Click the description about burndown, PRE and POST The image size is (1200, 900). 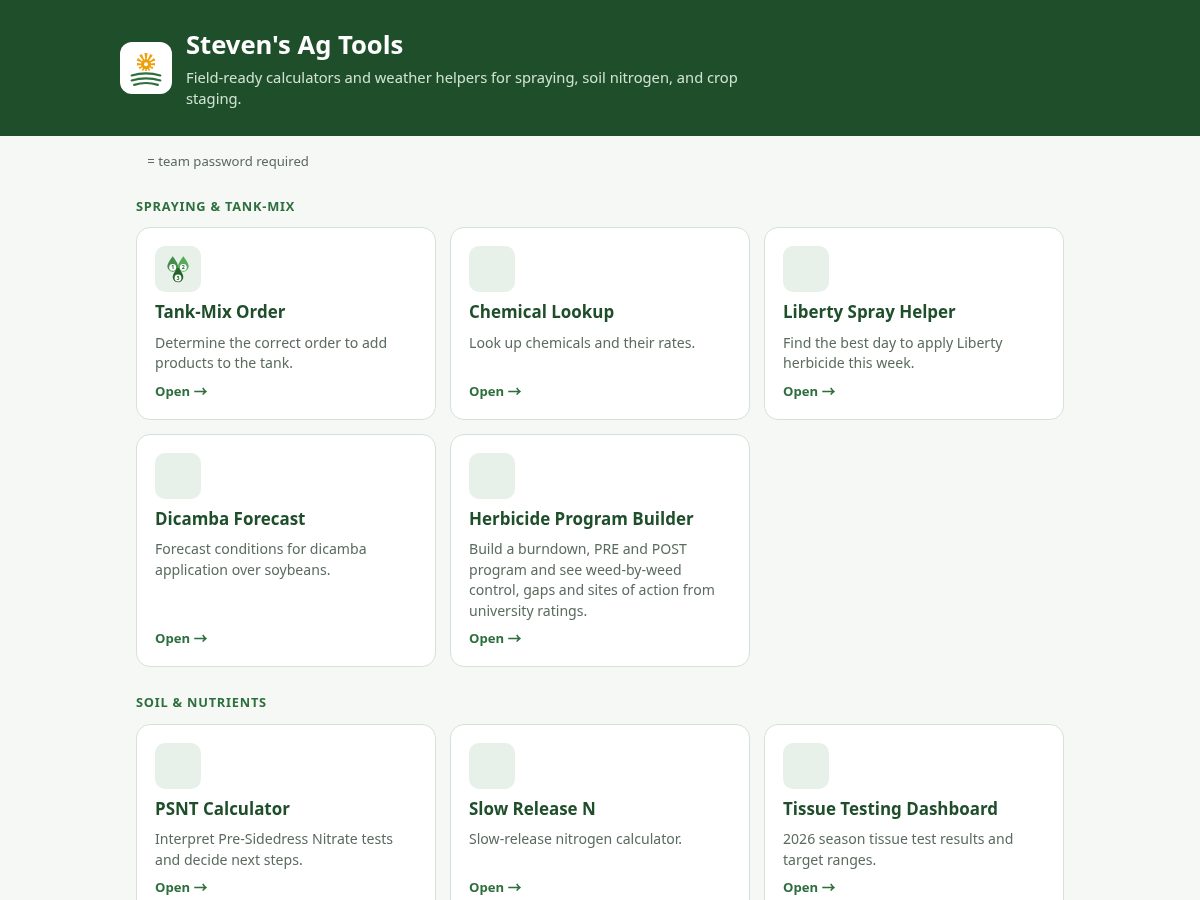(x=592, y=580)
